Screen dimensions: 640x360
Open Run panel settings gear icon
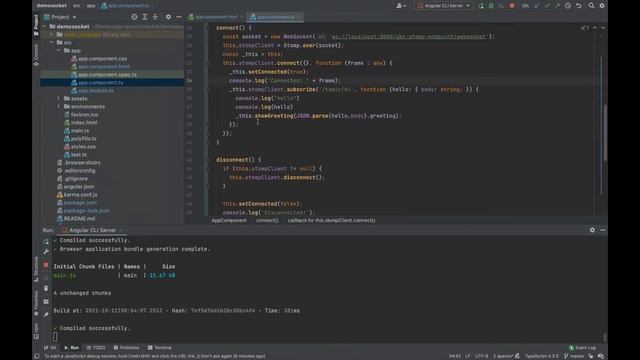point(592,230)
